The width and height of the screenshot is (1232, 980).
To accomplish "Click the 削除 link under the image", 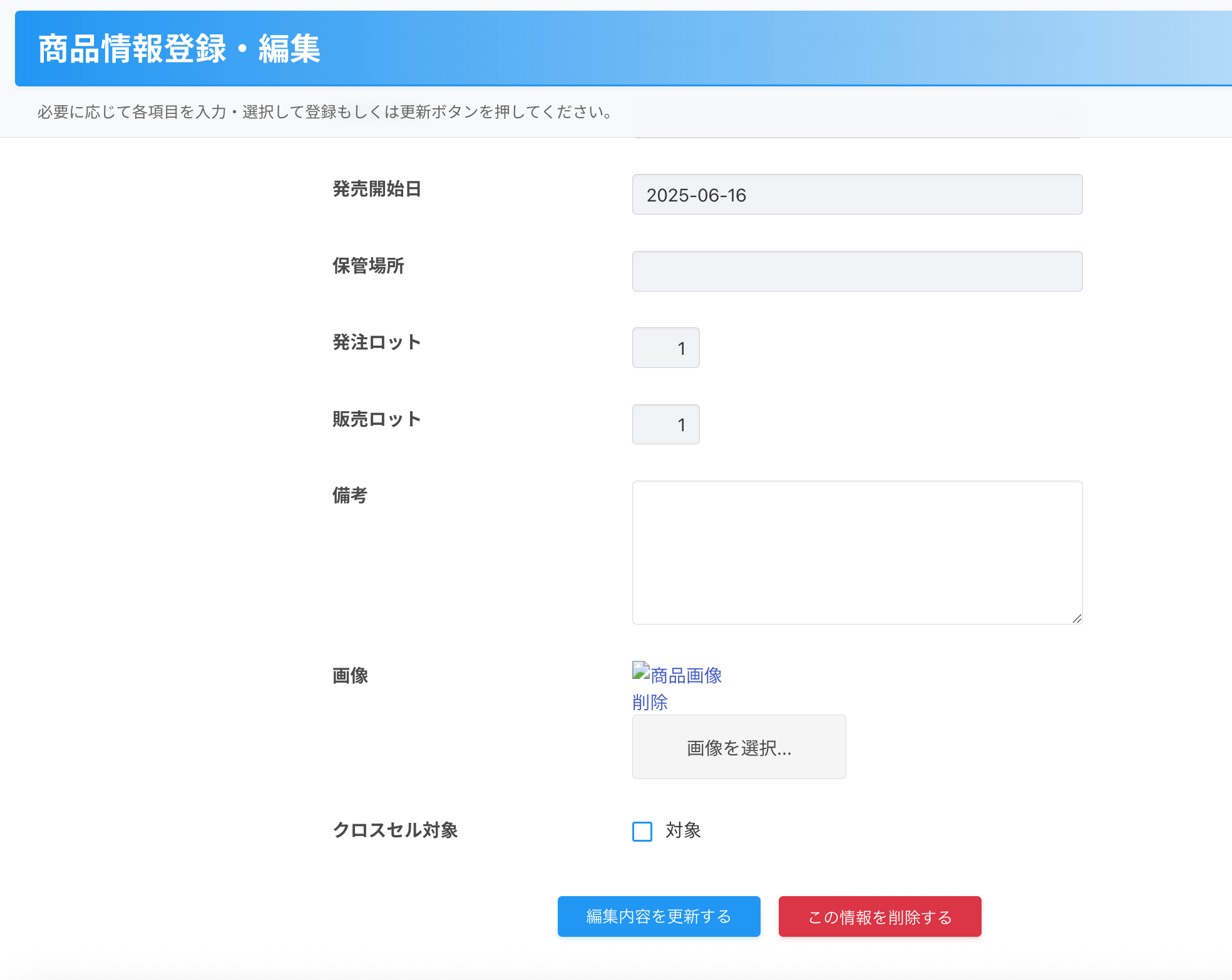I will coord(650,702).
